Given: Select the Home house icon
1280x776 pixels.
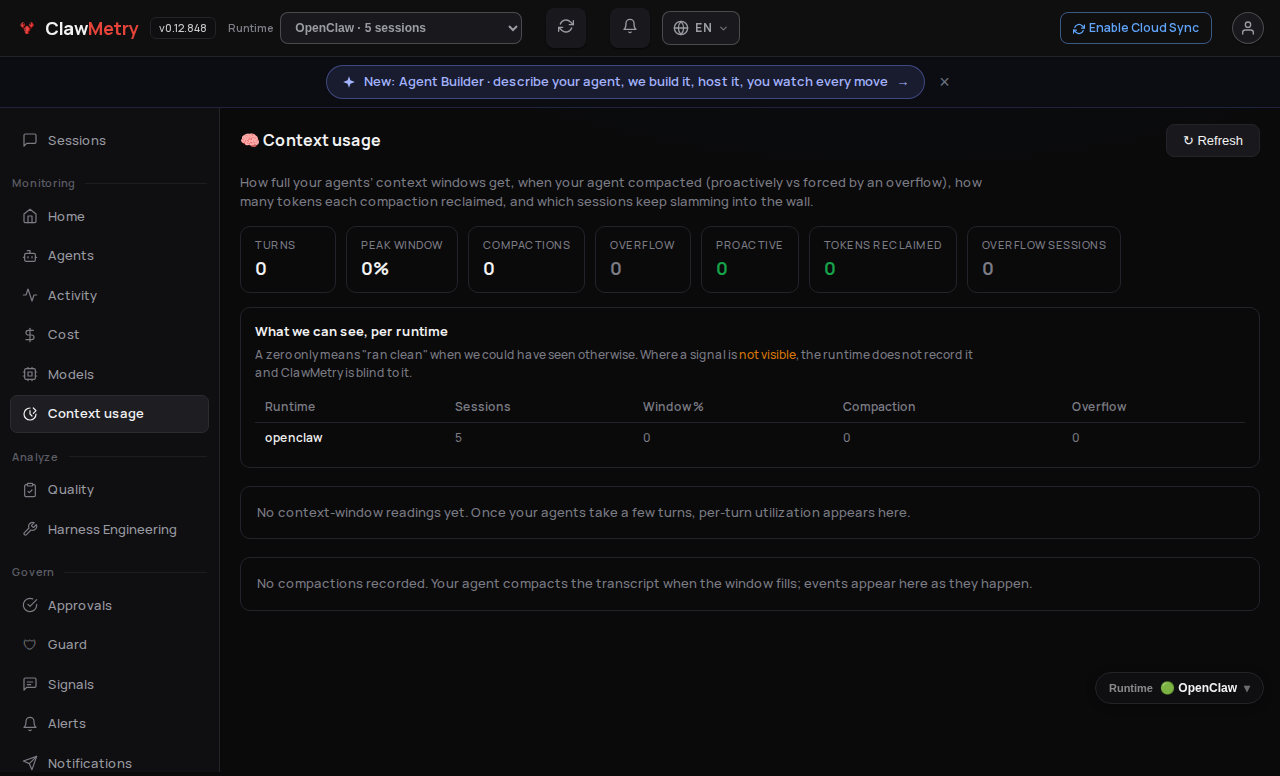Looking at the screenshot, I should pos(30,216).
